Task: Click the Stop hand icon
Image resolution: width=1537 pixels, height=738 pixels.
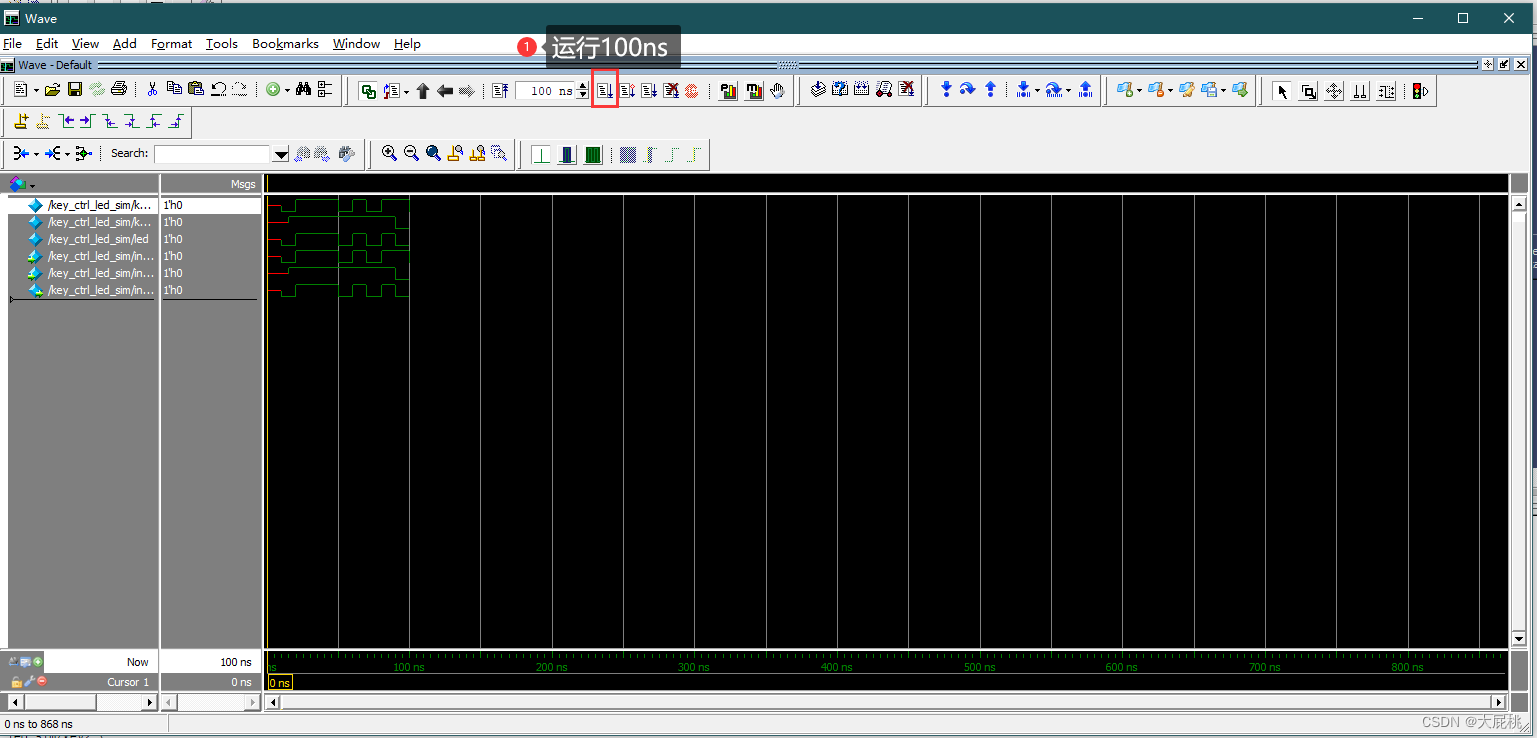Action: click(x=777, y=91)
